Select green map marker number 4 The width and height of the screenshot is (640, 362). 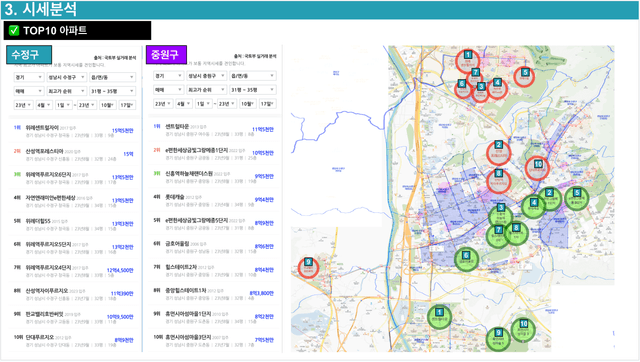coord(533,207)
